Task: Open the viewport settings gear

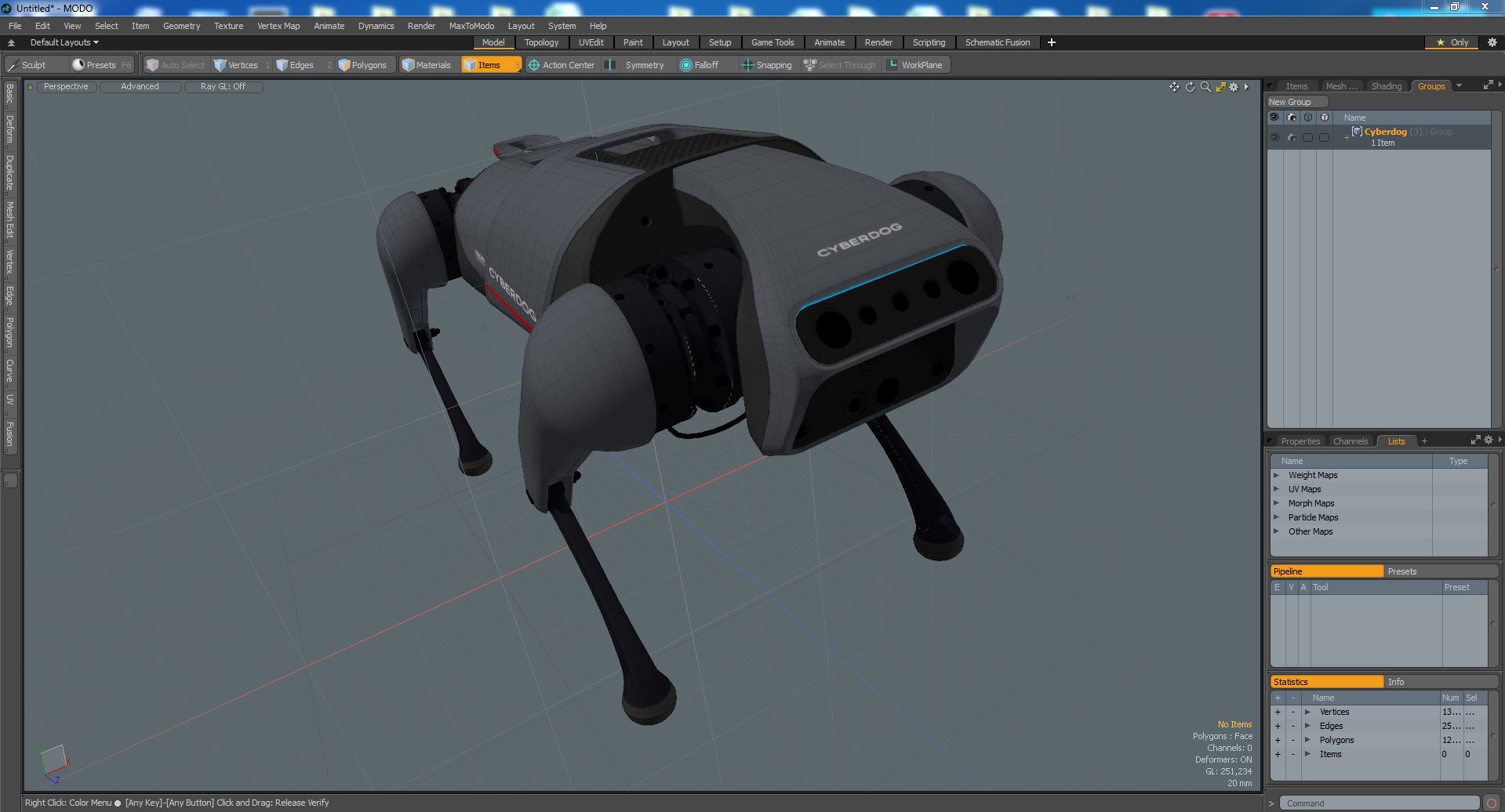Action: point(1234,87)
